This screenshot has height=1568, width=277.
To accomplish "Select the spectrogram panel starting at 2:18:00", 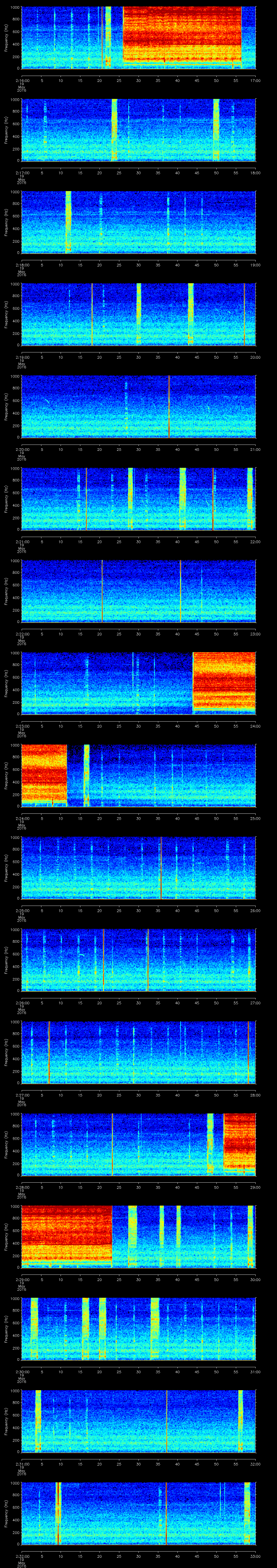I will point(138,222).
